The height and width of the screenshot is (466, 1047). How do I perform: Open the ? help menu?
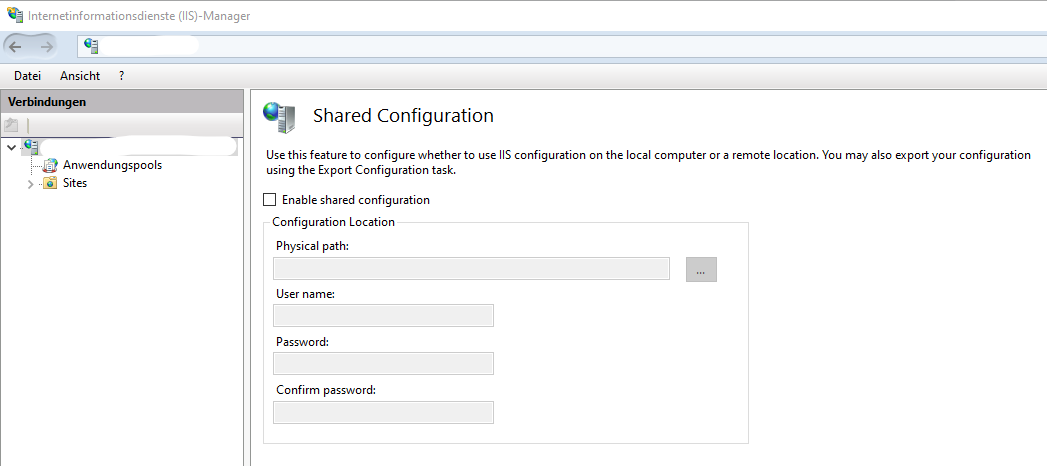(121, 76)
